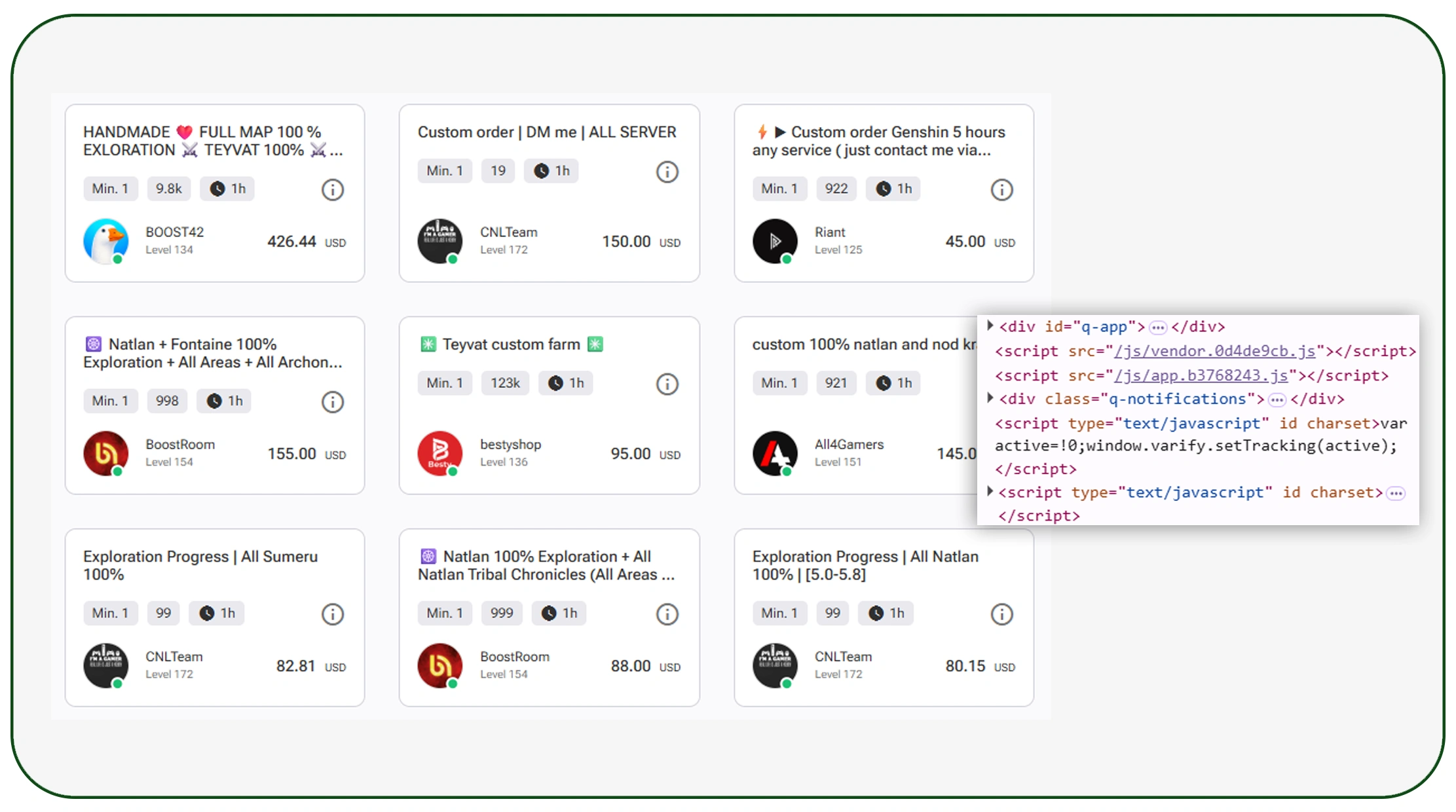Image resolution: width=1456 pixels, height=812 pixels.
Task: Expand the last collapsed script node
Action: pos(990,492)
